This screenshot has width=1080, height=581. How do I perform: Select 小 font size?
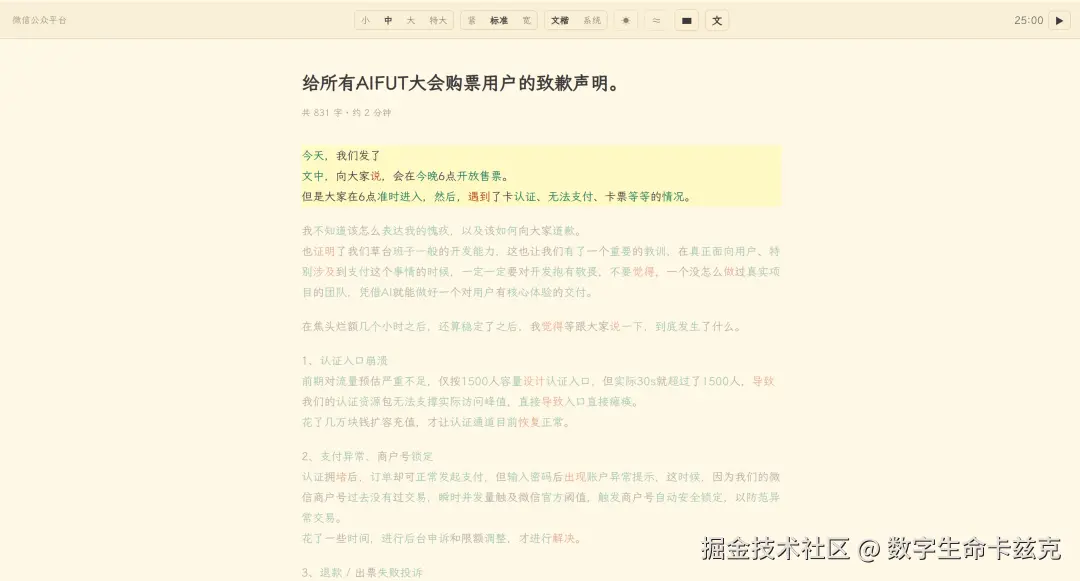(367, 20)
